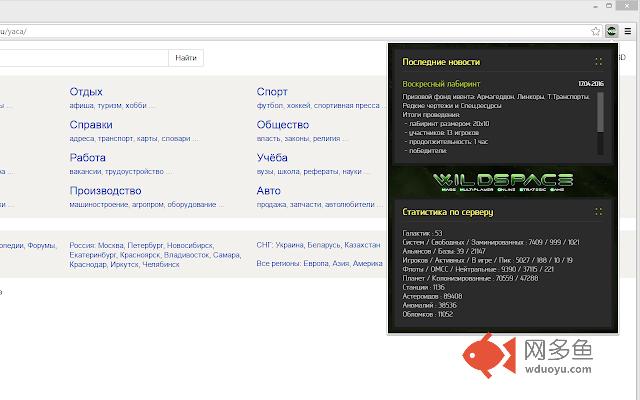
Task: Select the Азия region link
Action: coord(340,263)
